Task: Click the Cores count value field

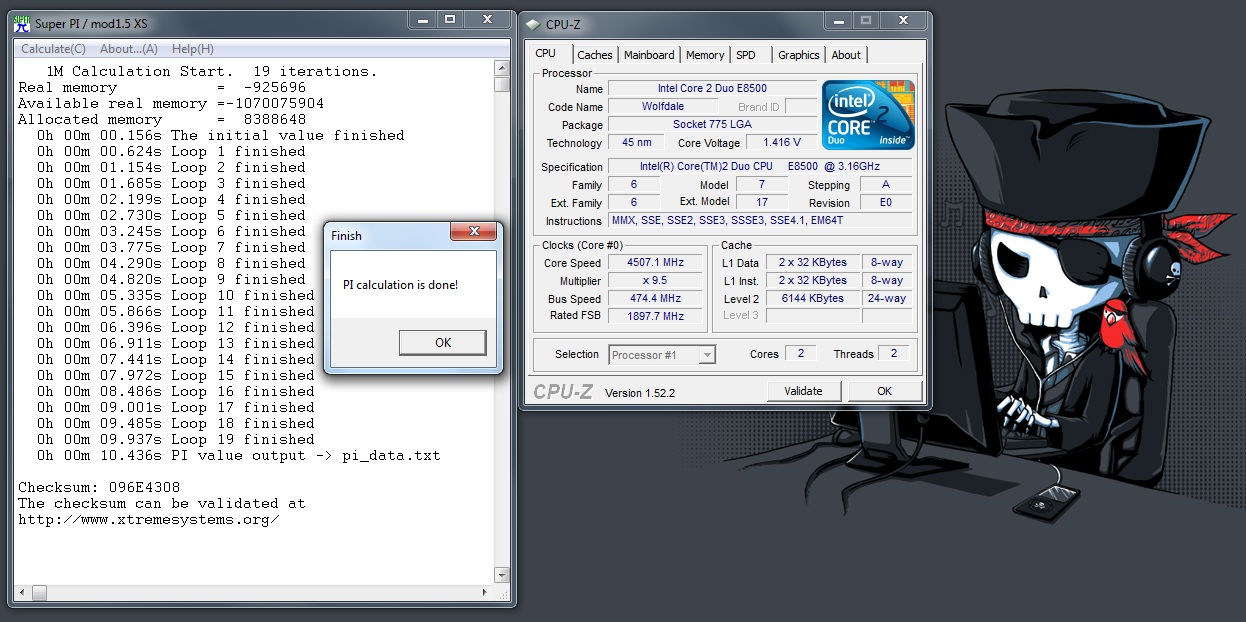Action: [x=800, y=354]
